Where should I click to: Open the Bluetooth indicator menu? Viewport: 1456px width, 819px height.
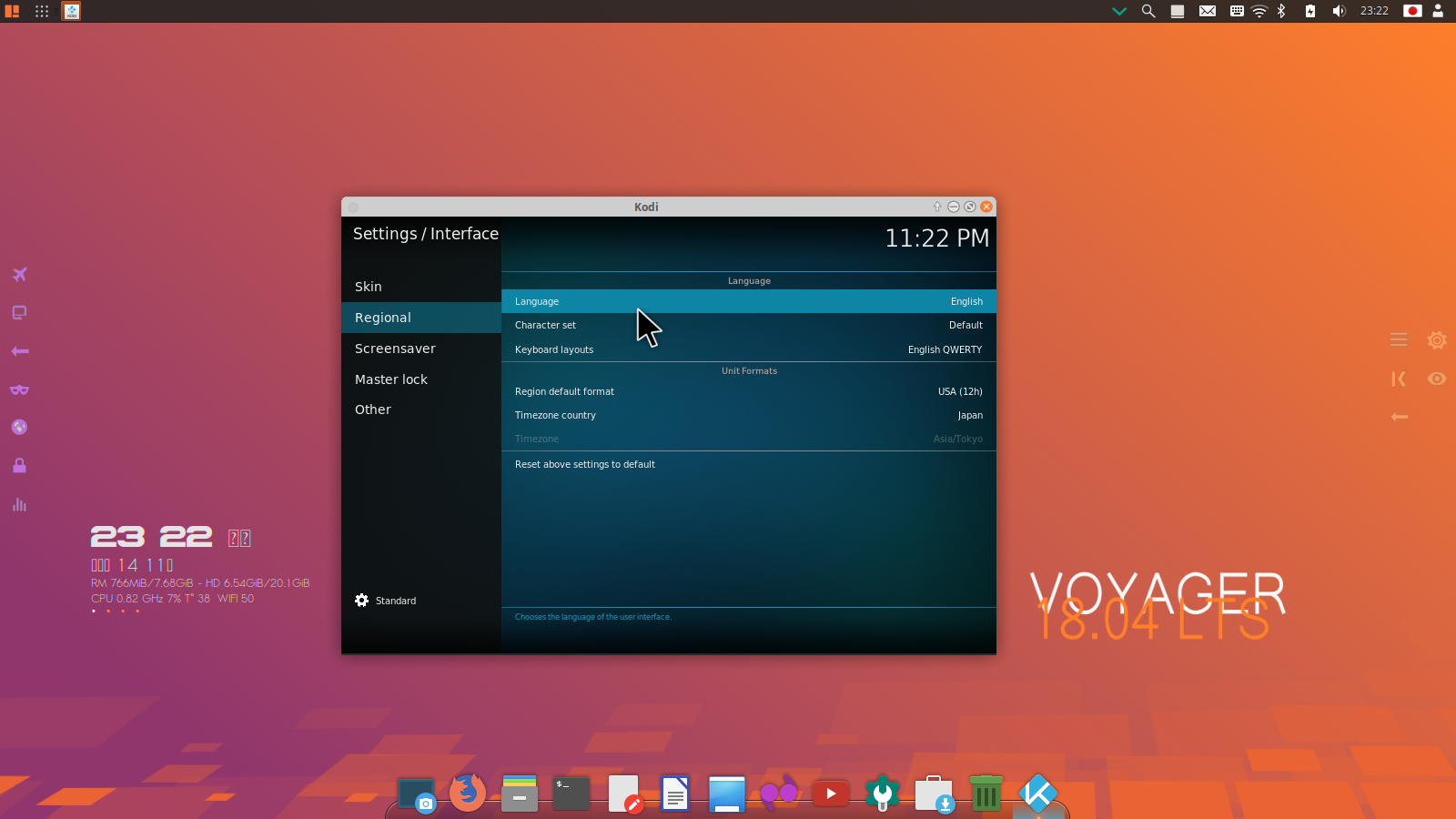[1281, 11]
